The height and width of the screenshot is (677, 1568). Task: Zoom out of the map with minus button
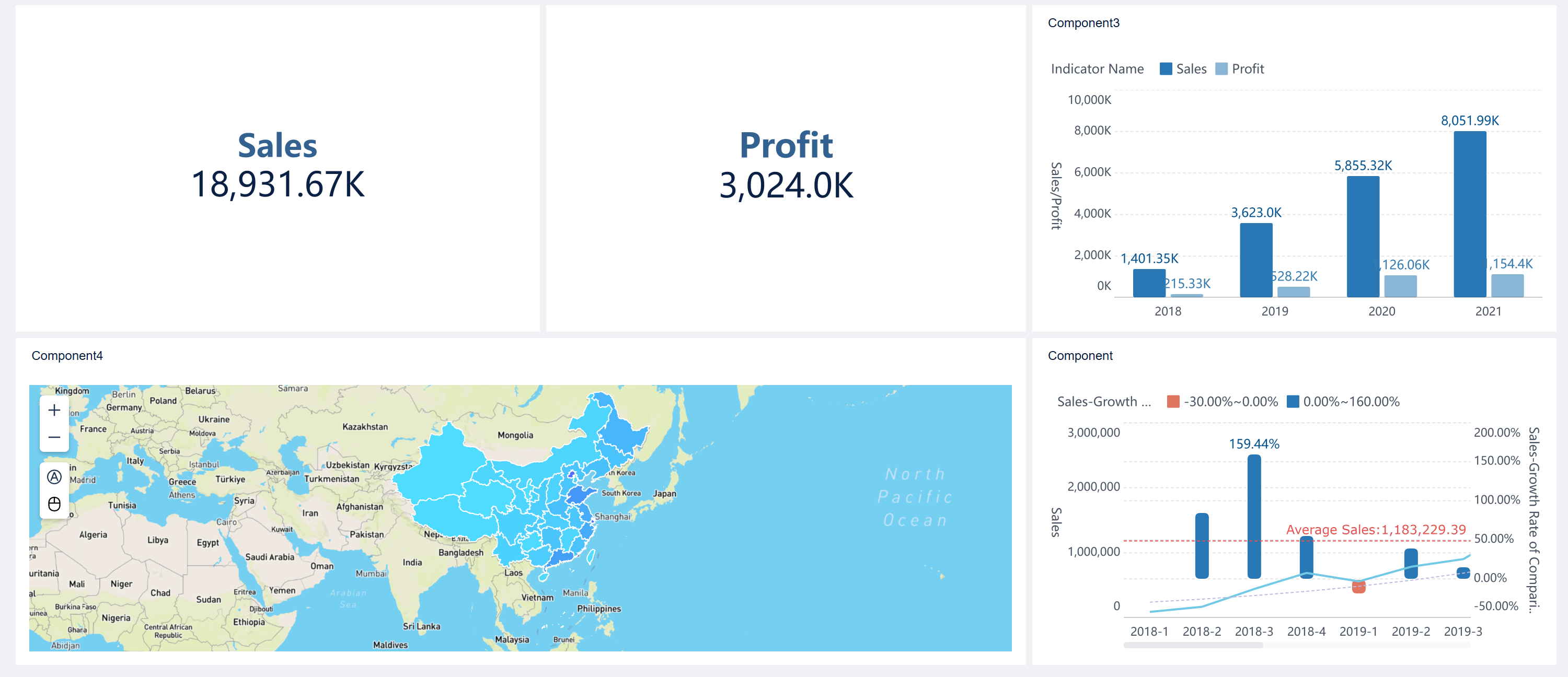point(54,437)
